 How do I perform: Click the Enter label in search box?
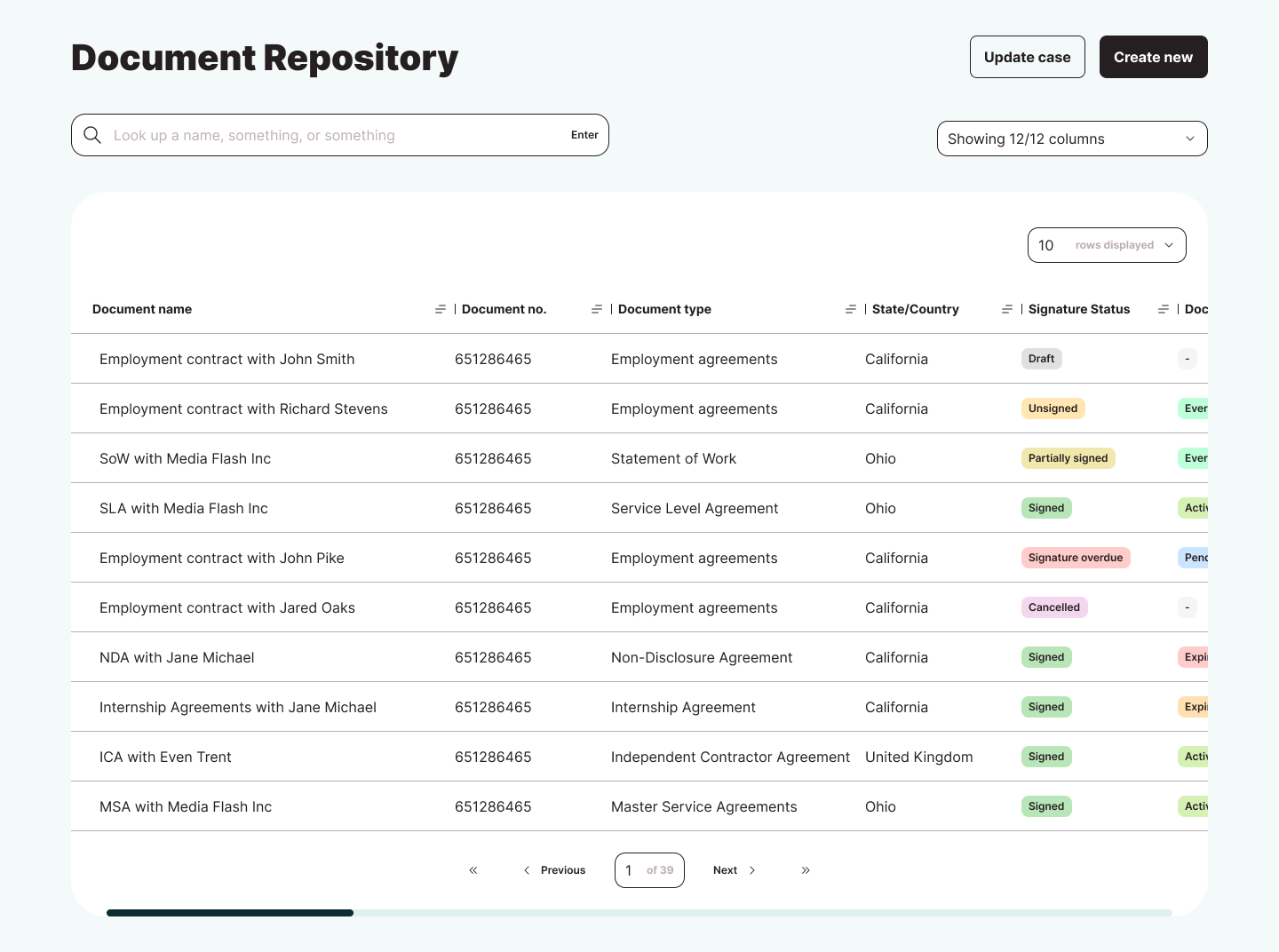584,135
